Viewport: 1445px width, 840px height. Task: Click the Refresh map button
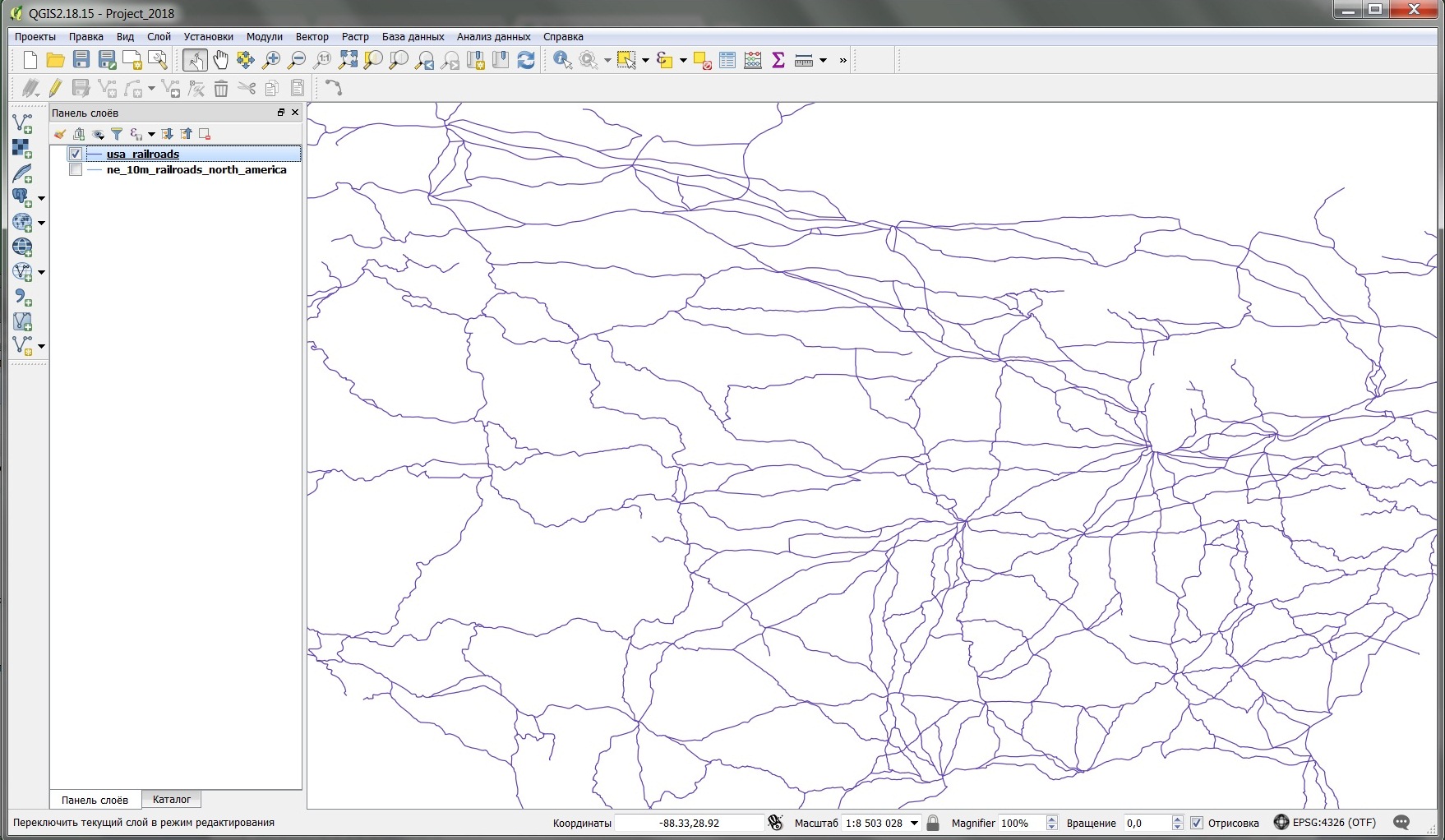526,60
